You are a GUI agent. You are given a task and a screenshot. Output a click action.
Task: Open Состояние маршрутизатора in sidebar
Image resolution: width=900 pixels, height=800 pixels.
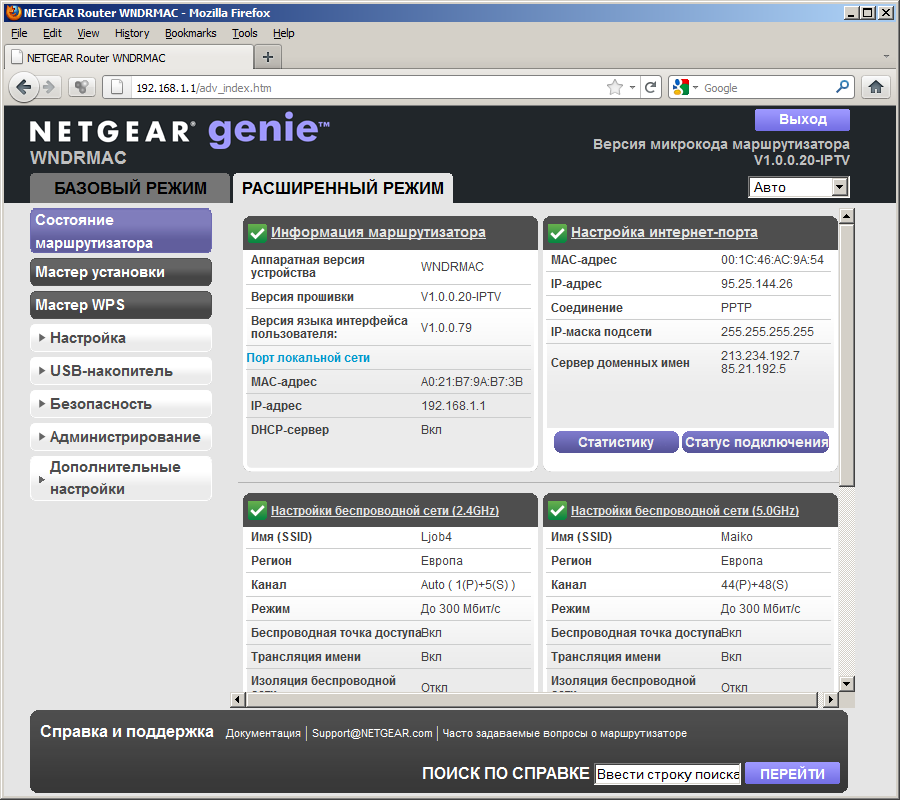[x=121, y=231]
